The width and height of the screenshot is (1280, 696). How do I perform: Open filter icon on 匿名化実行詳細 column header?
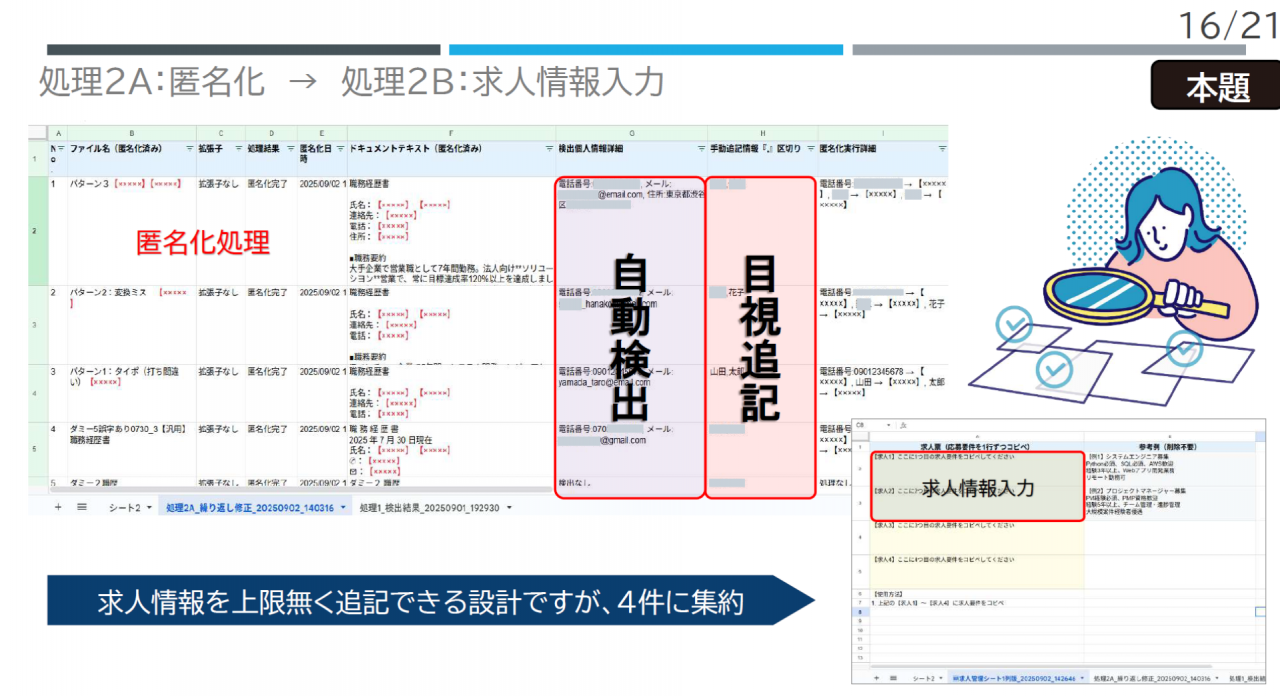coord(941,148)
